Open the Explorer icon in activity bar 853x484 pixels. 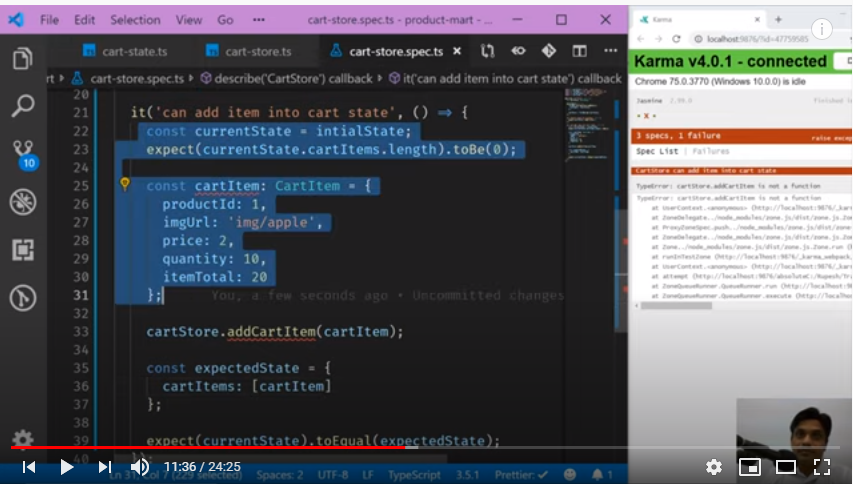click(x=22, y=59)
